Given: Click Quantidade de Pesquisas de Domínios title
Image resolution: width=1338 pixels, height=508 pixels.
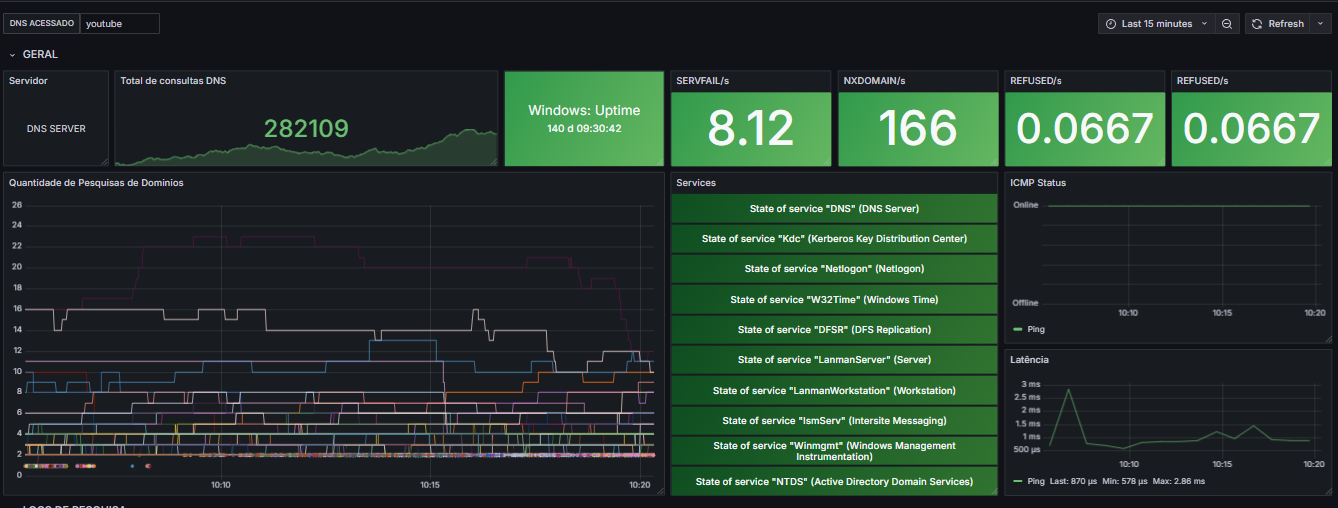Looking at the screenshot, I should click(96, 183).
